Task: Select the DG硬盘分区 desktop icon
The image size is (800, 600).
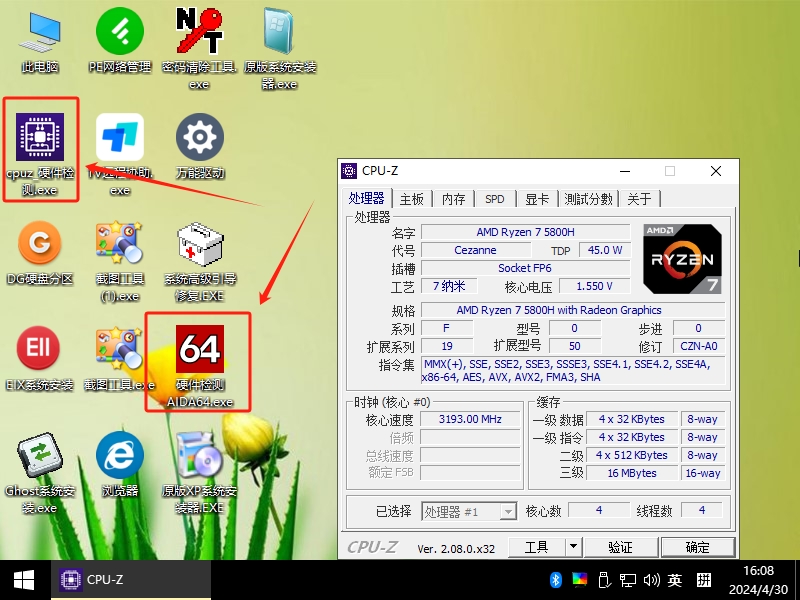Action: [40, 253]
